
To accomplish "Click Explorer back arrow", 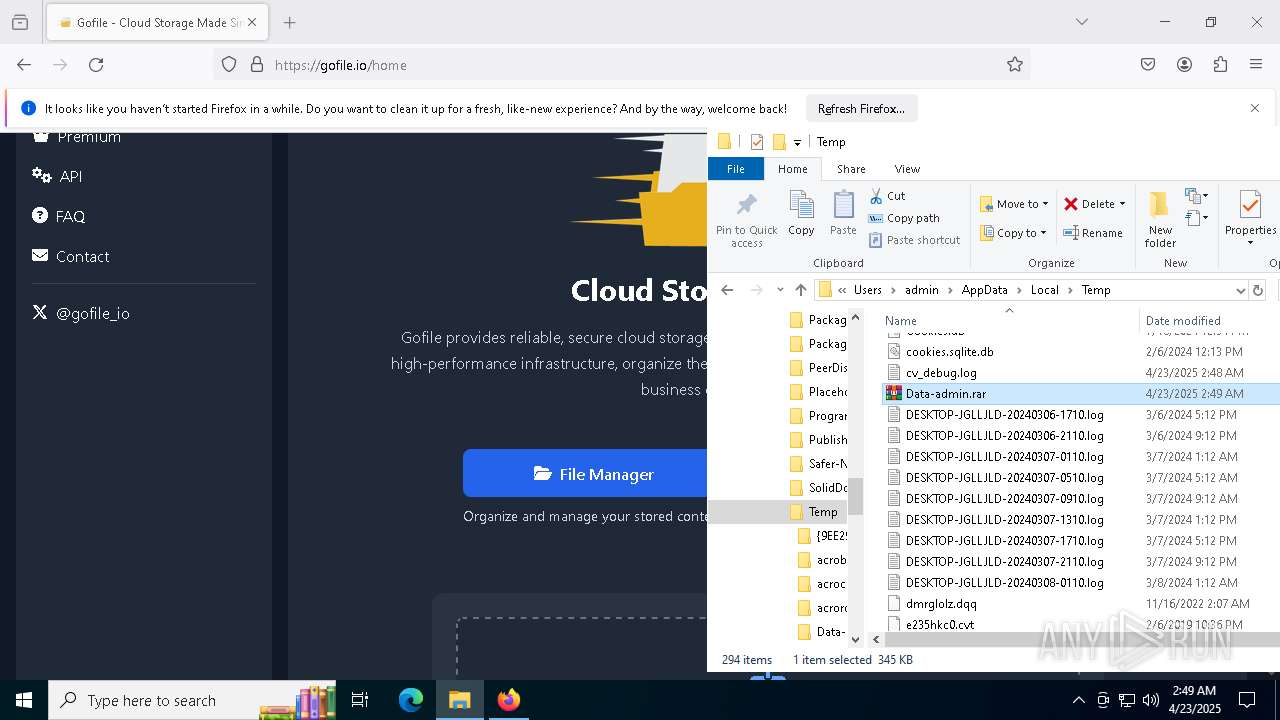I will click(x=727, y=290).
